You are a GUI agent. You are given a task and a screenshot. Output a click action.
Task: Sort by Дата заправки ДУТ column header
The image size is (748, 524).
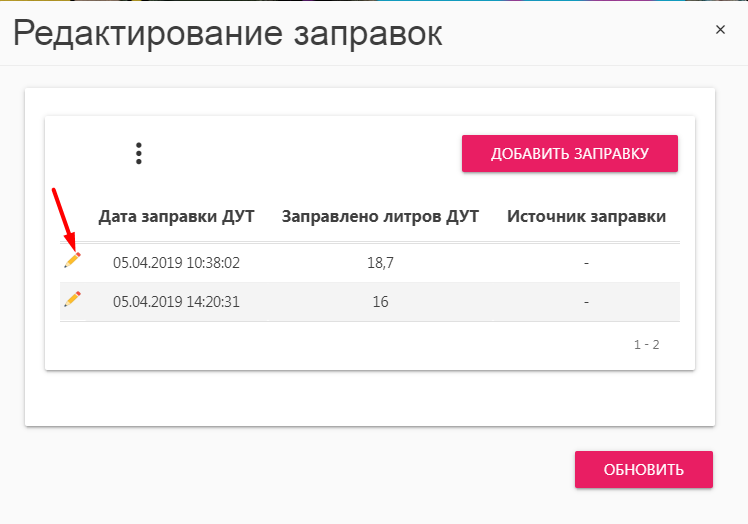coord(177,216)
